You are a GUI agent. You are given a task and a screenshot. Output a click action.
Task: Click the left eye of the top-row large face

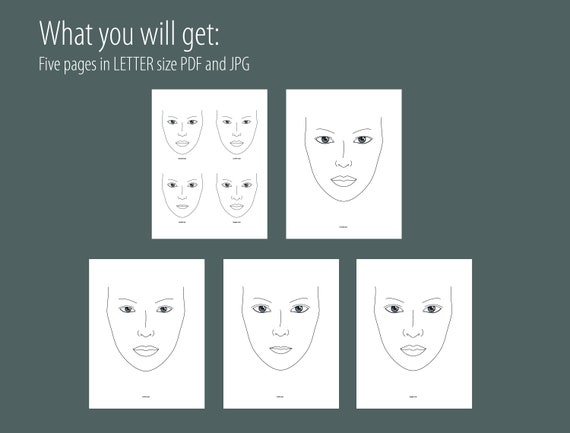[324, 140]
